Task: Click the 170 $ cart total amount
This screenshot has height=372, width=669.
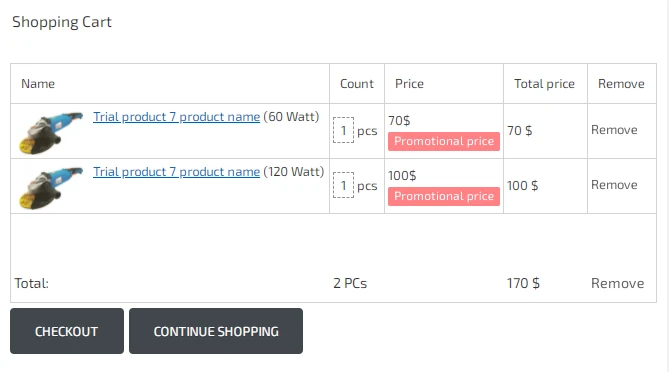Action: click(x=523, y=283)
